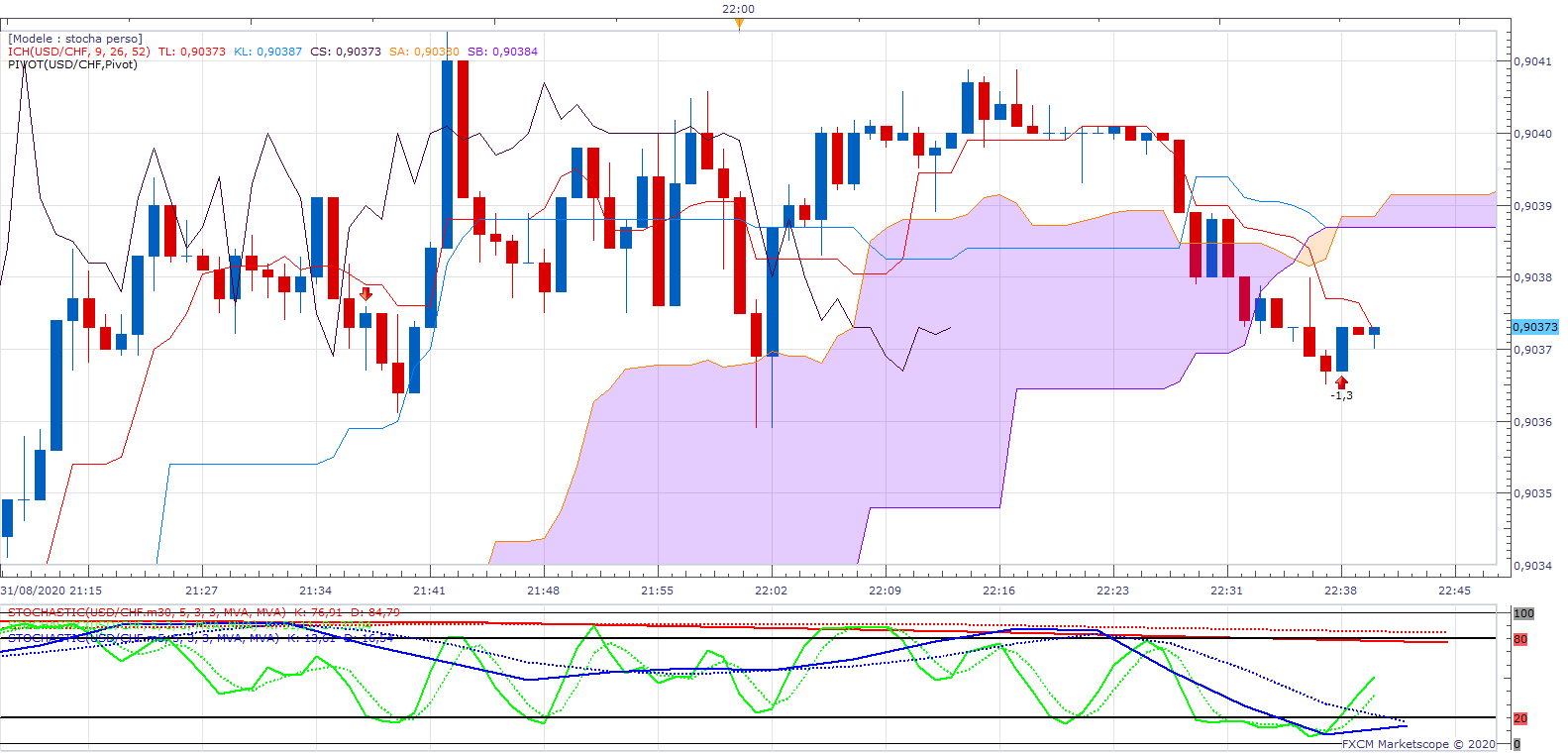Click the current price tag 0,90373
This screenshot has height=753, width=1568.
pos(1535,327)
